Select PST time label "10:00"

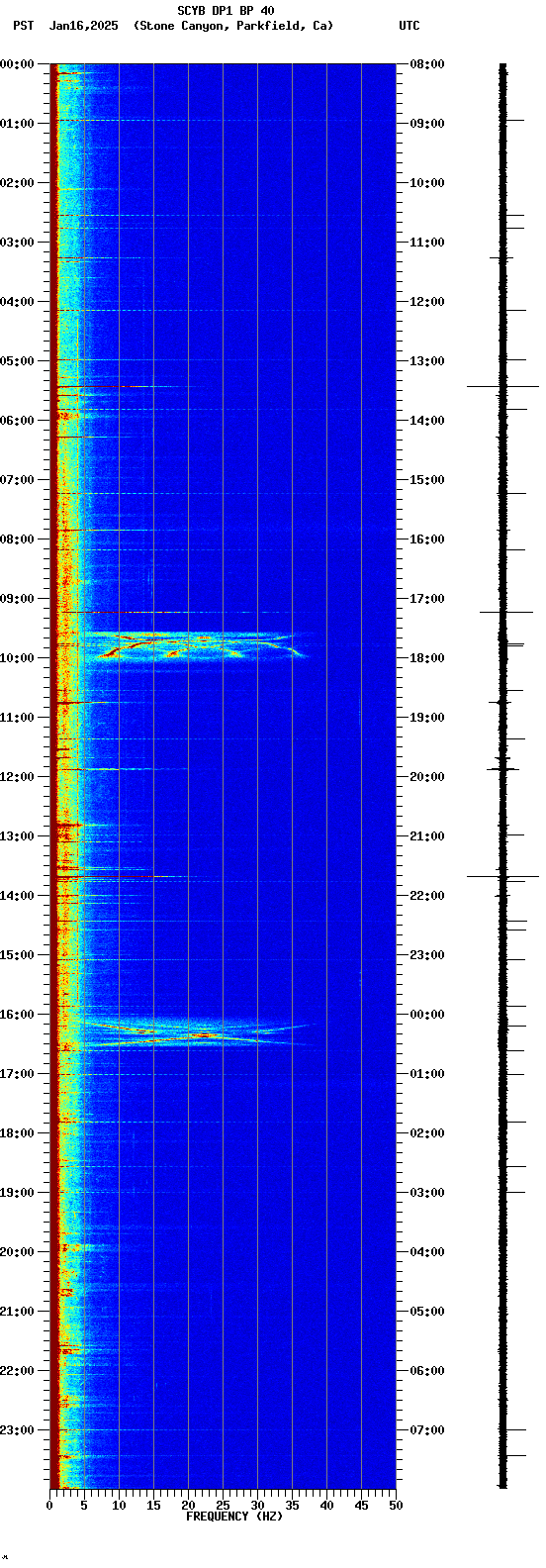(x=17, y=658)
